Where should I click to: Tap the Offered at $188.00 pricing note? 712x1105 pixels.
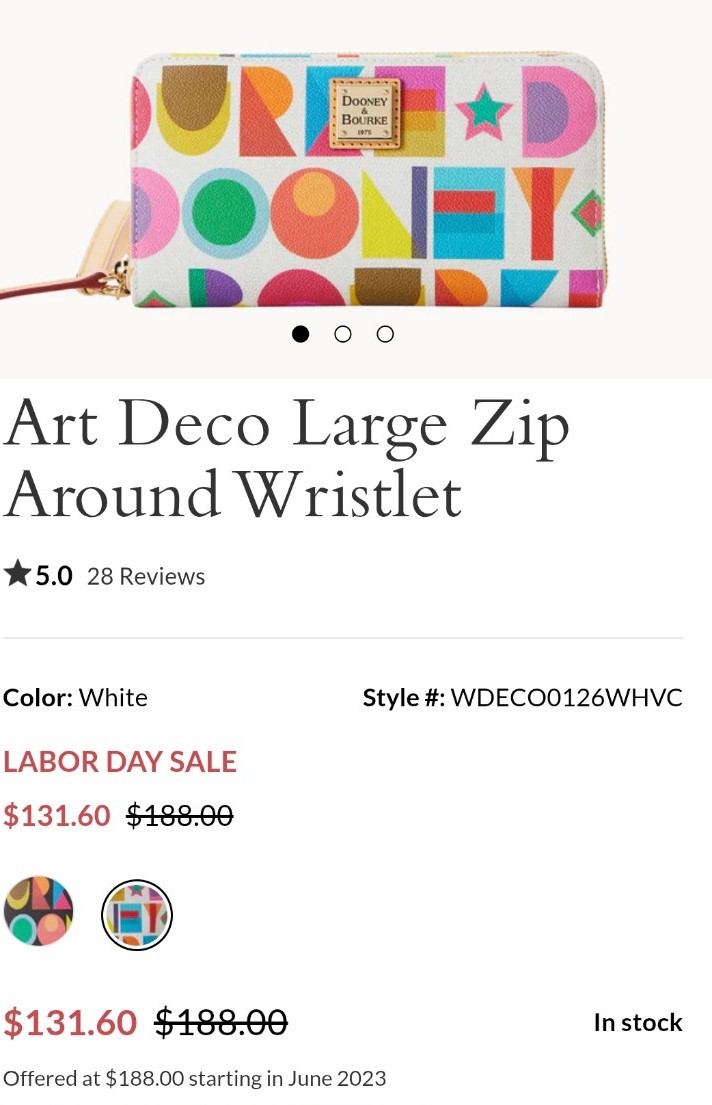click(195, 1078)
